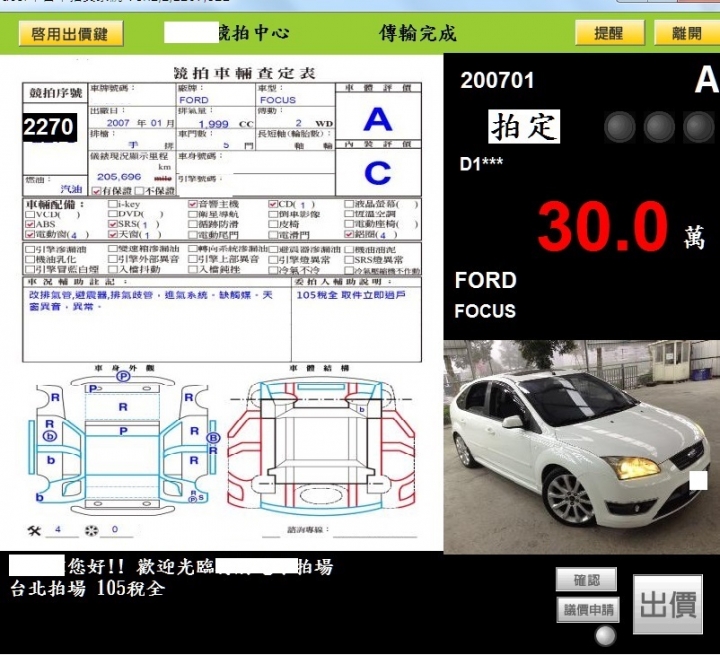This screenshot has height=655, width=720.
Task: Click the mileage value 205,696
Action: [x=119, y=177]
